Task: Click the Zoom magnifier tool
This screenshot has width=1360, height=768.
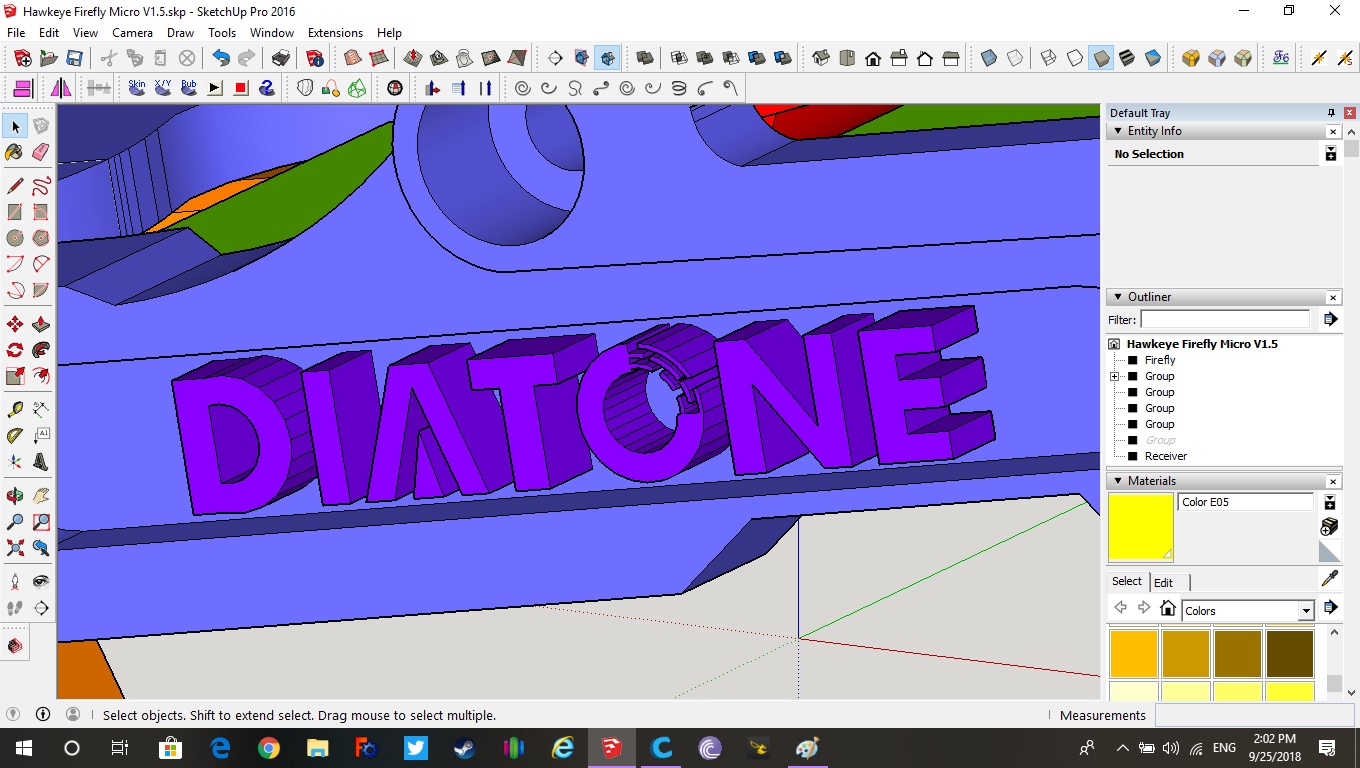Action: pos(14,521)
